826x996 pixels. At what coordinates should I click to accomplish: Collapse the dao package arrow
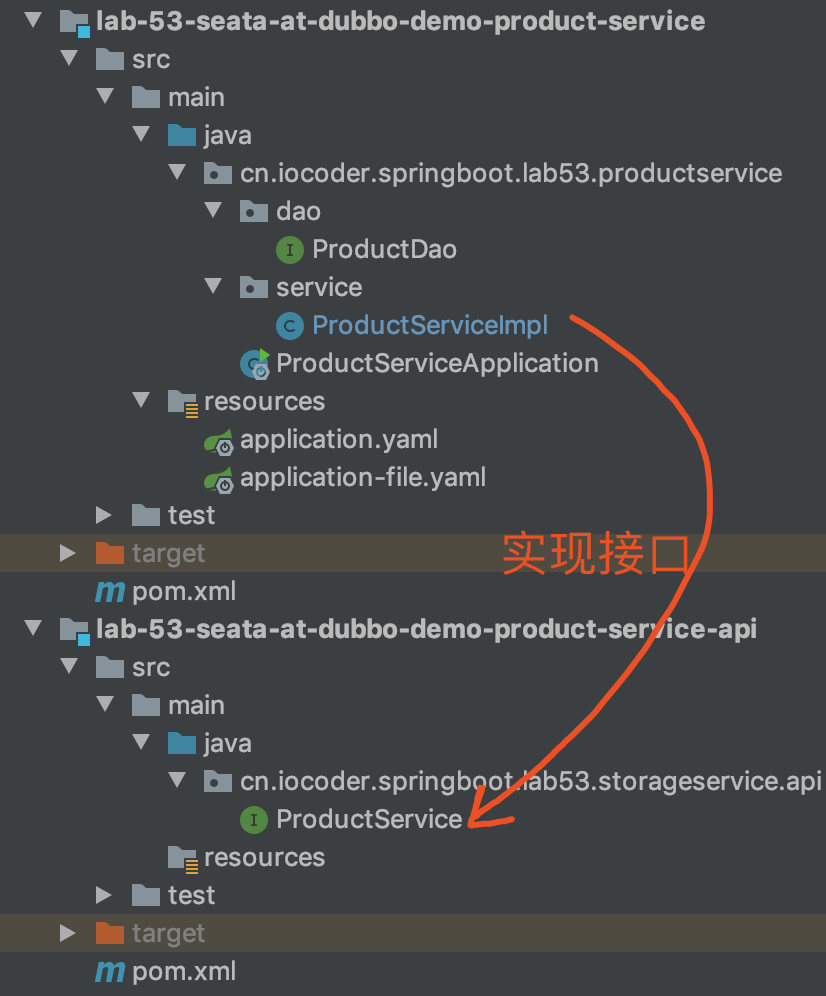(213, 211)
